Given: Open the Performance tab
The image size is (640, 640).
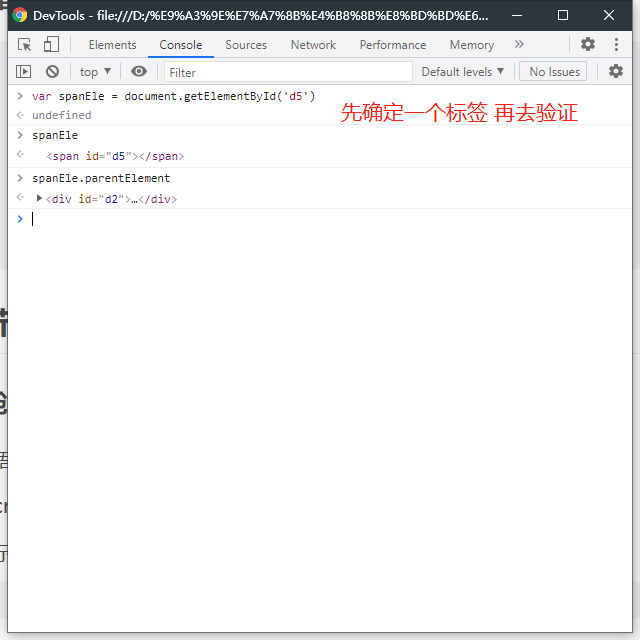Looking at the screenshot, I should point(393,45).
